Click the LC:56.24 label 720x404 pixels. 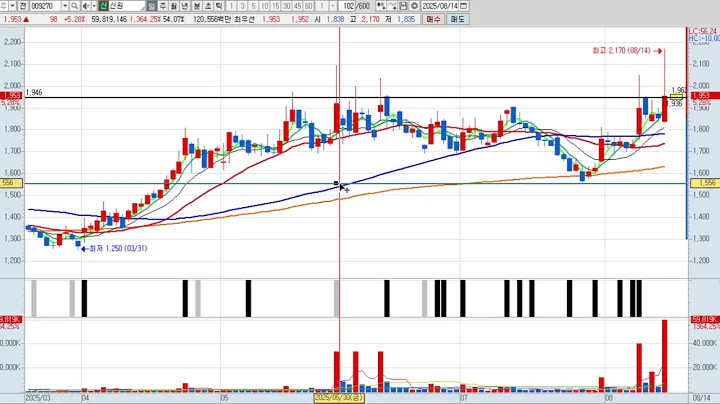703,31
